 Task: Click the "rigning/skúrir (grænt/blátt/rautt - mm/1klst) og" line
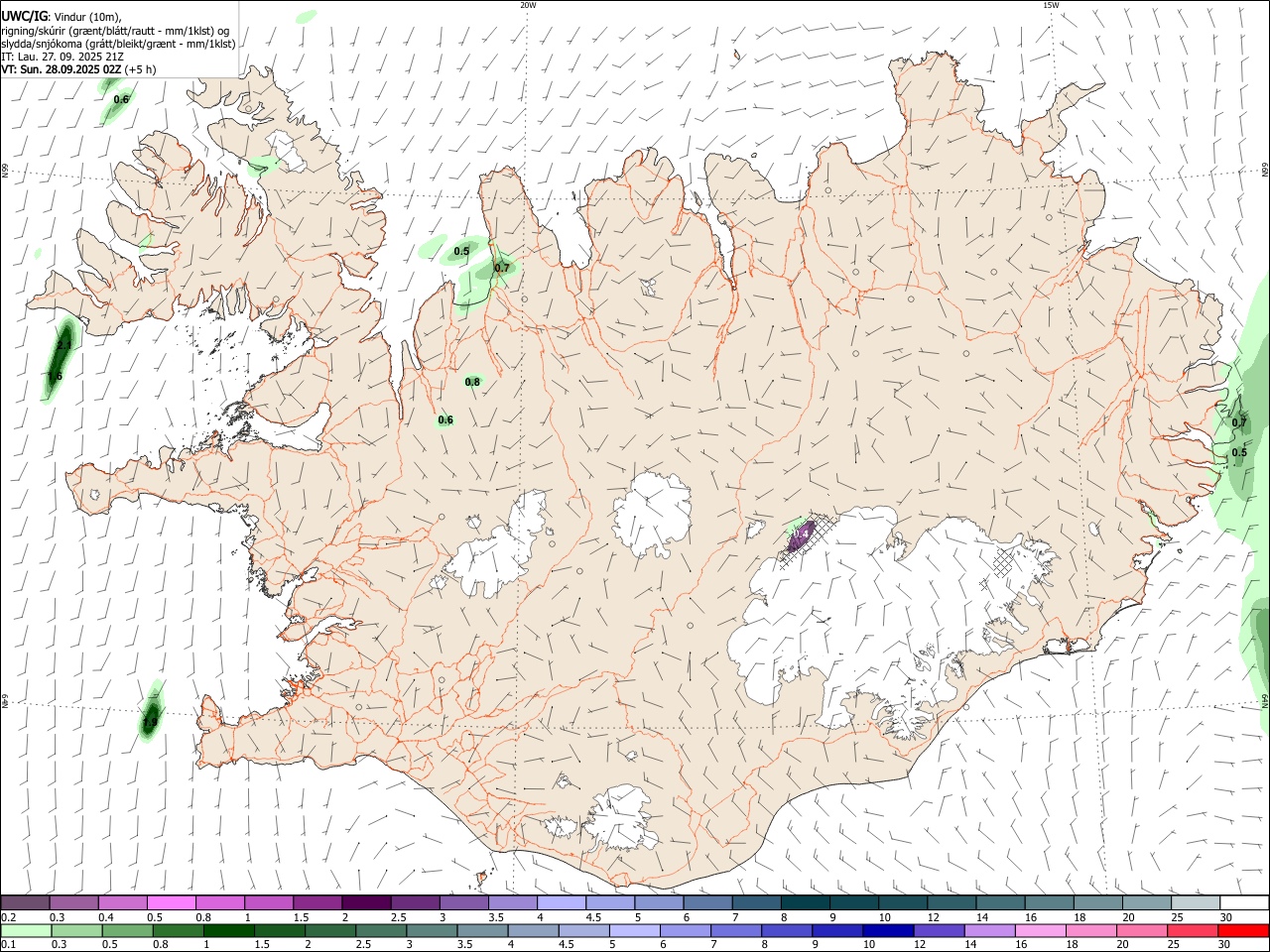pyautogui.click(x=115, y=31)
